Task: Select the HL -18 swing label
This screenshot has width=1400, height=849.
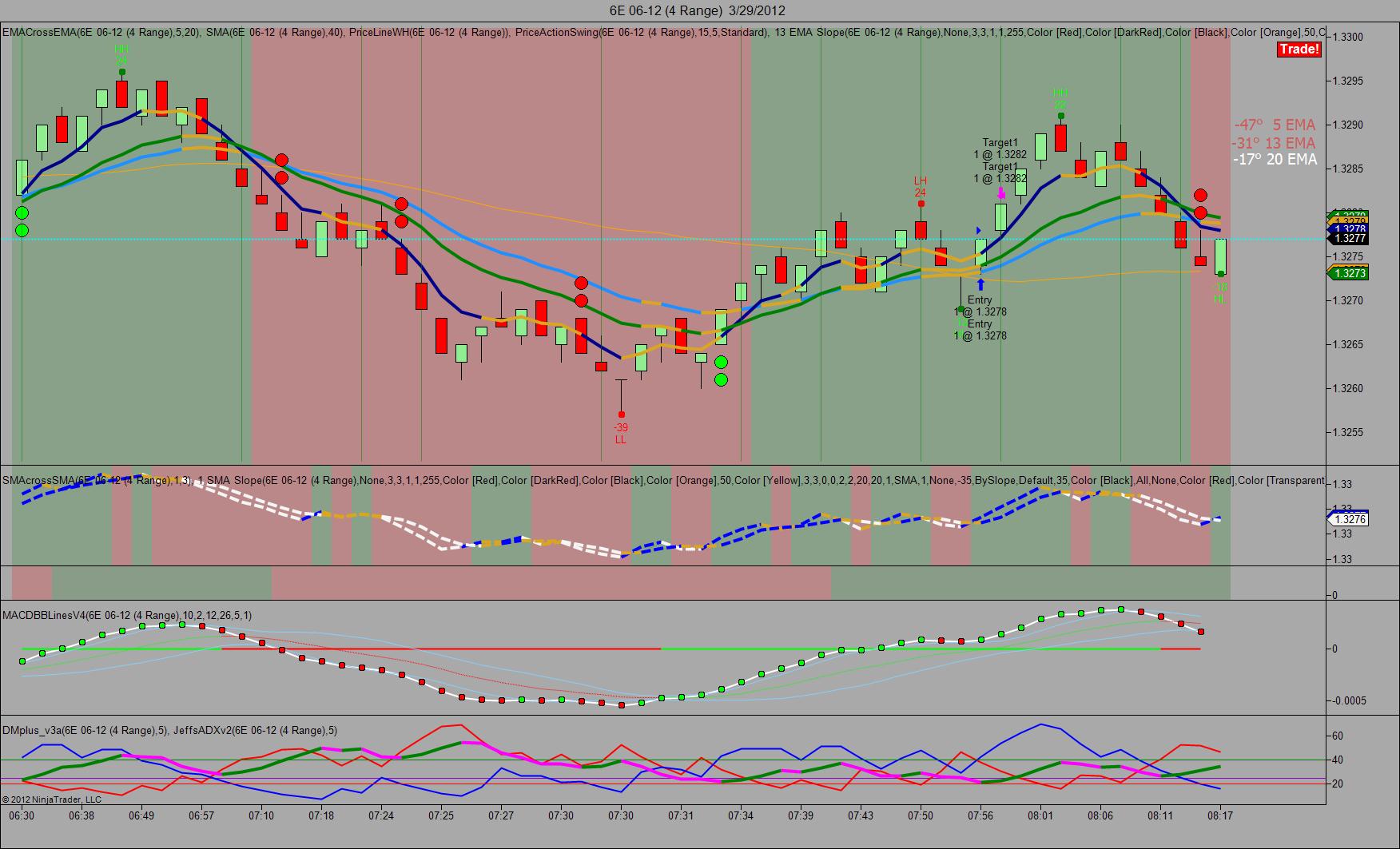Action: (1220, 293)
